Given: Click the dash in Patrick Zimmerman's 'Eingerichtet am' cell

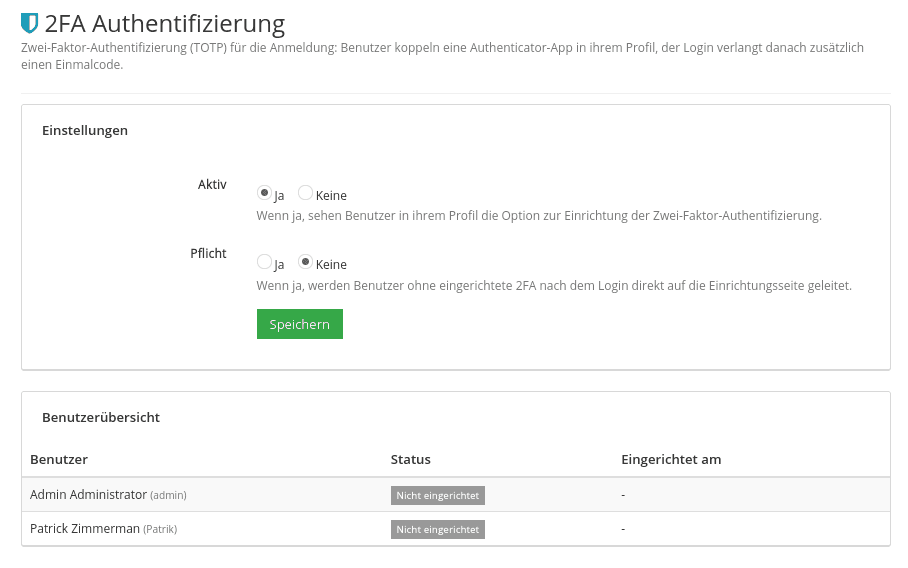Looking at the screenshot, I should click(623, 529).
